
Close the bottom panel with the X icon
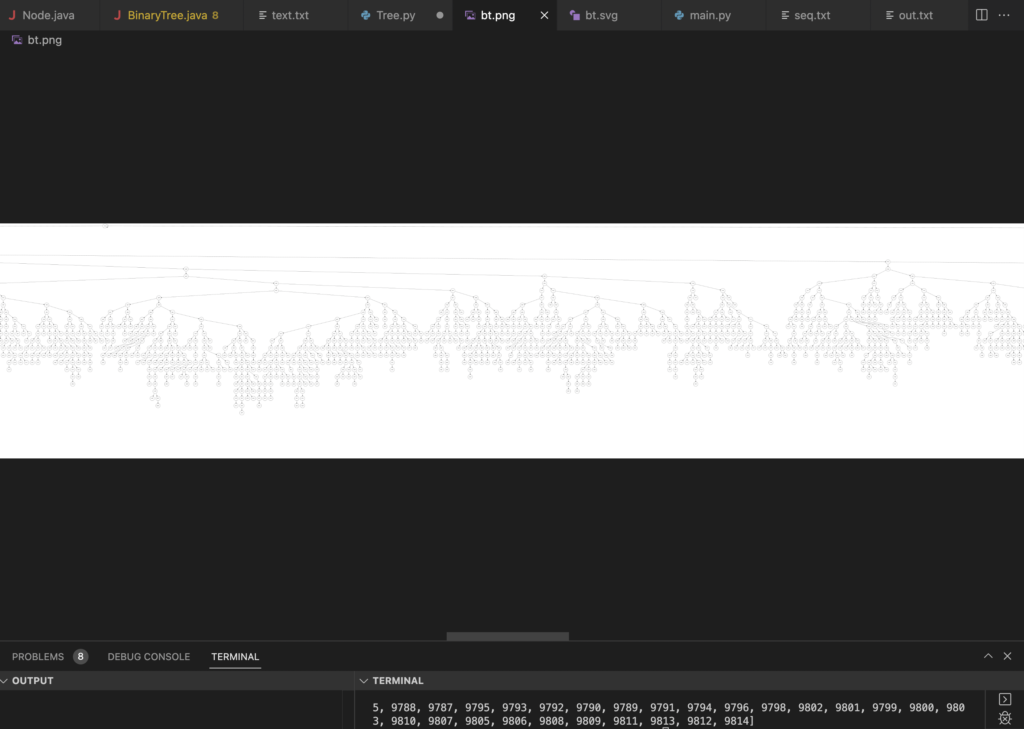(x=1007, y=656)
